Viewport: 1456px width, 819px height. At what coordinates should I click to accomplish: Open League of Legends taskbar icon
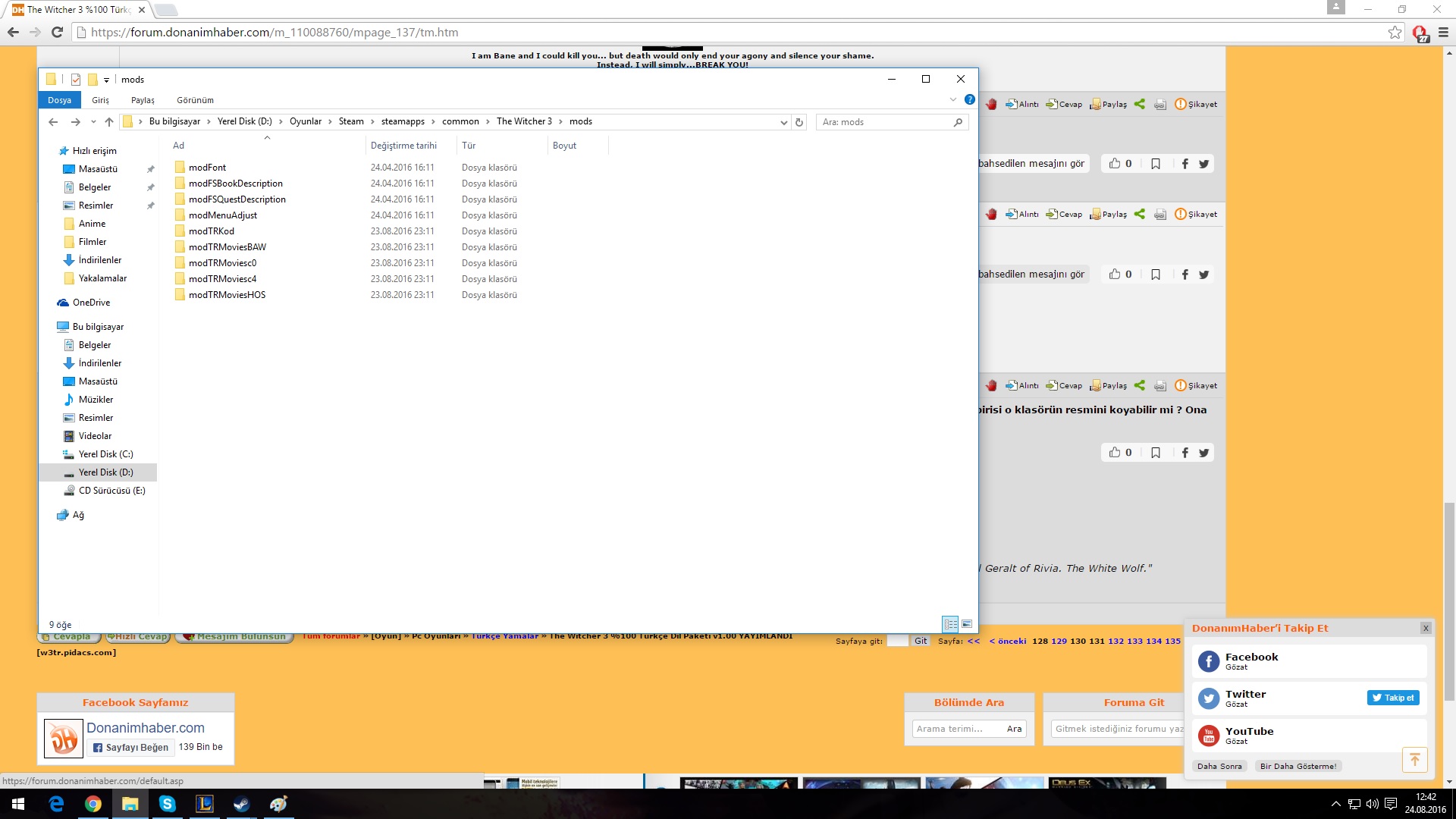[x=205, y=804]
